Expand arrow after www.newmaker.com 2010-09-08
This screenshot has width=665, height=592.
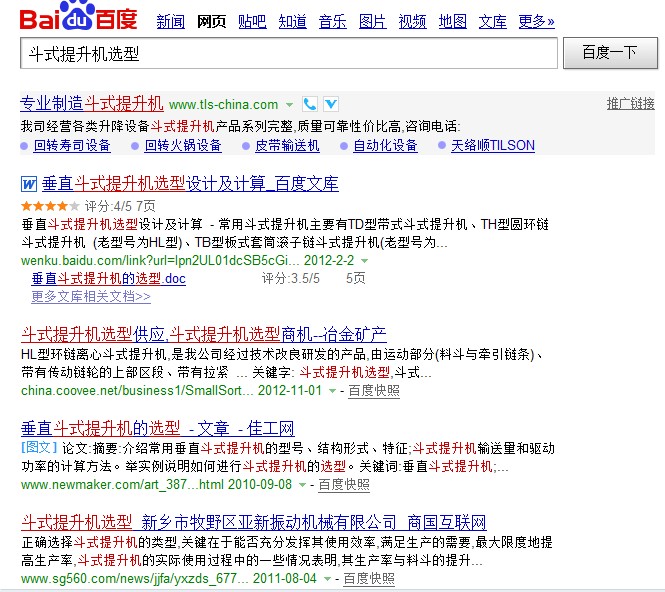coord(302,485)
